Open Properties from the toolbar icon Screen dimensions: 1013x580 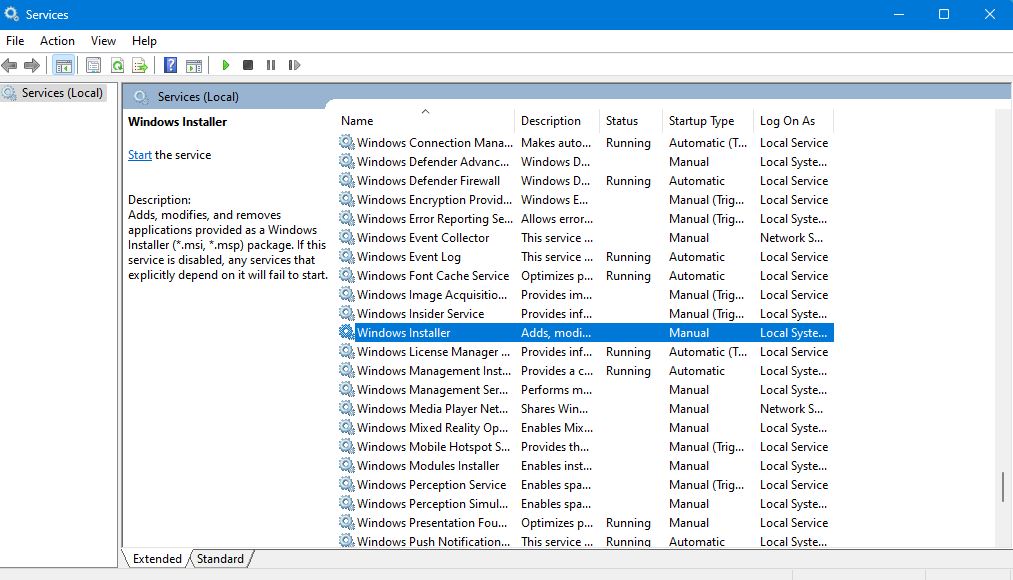click(94, 65)
